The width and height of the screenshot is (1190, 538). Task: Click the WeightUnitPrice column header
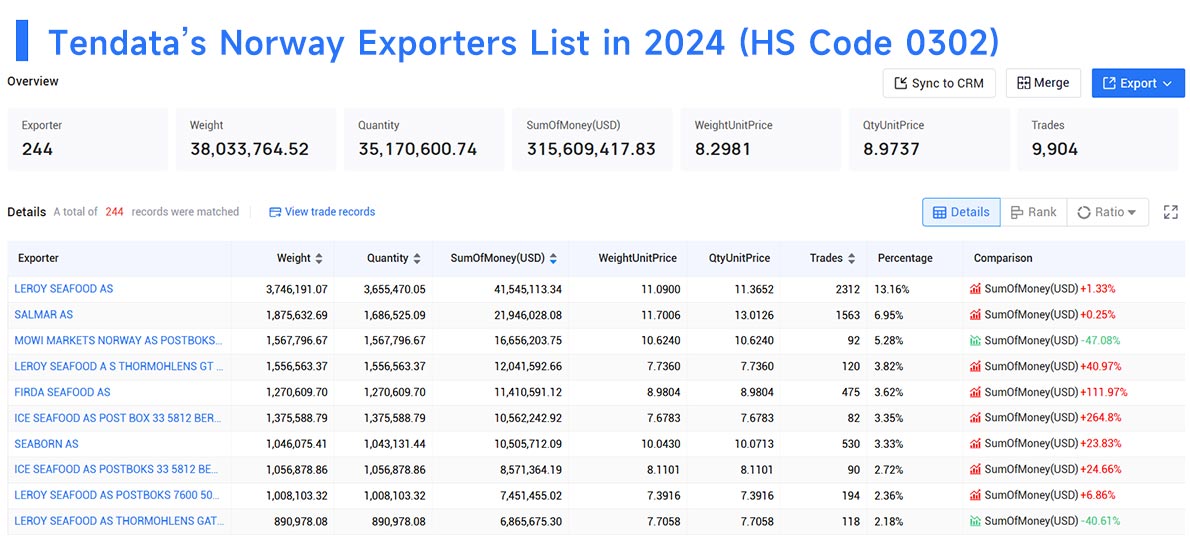tap(638, 258)
